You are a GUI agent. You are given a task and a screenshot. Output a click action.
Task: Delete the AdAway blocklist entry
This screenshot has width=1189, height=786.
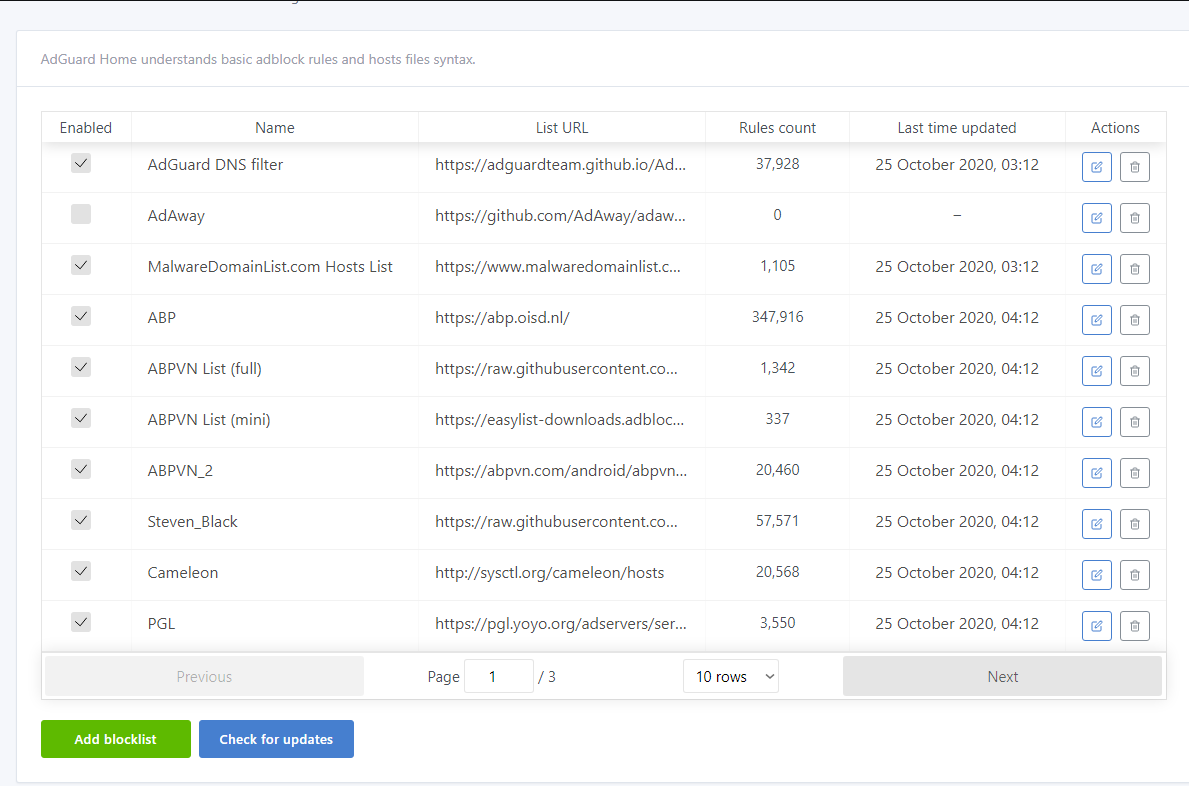[1134, 218]
